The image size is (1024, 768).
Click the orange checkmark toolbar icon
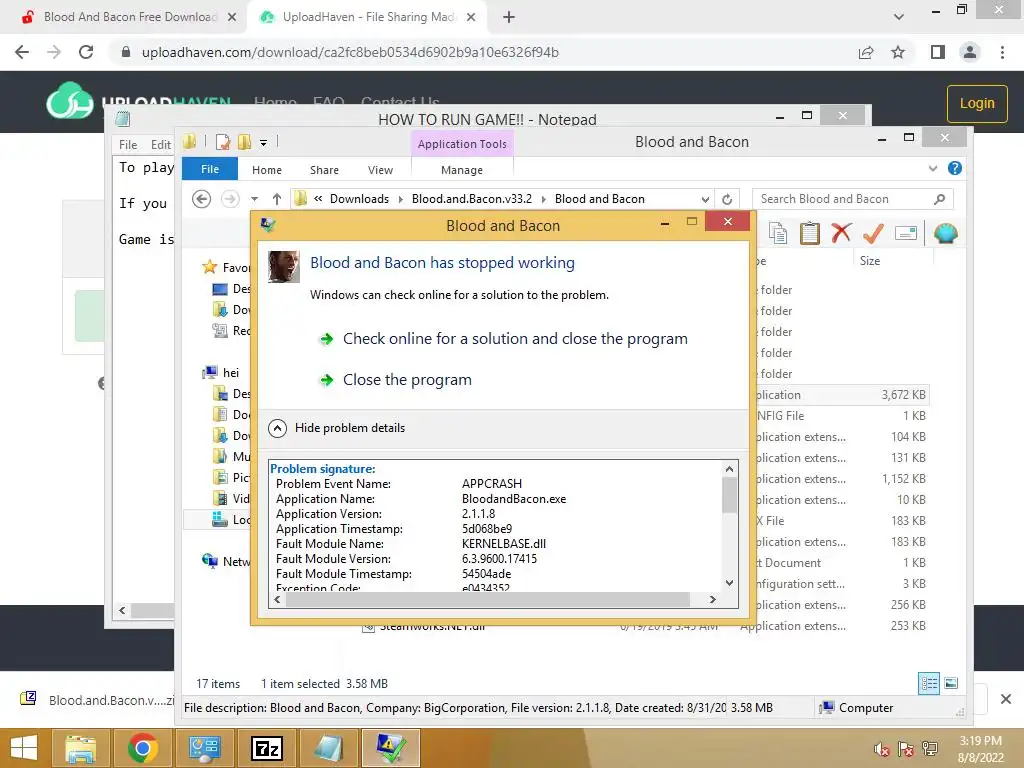(x=873, y=233)
